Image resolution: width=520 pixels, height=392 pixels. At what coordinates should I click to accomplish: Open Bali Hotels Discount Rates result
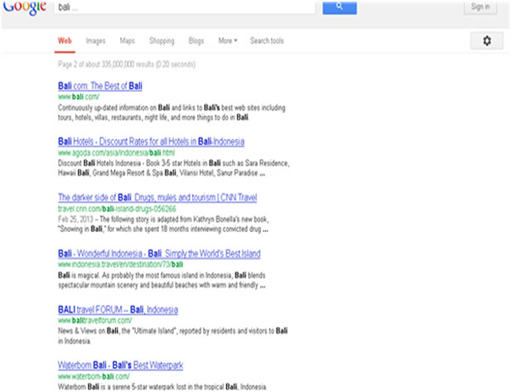point(151,142)
